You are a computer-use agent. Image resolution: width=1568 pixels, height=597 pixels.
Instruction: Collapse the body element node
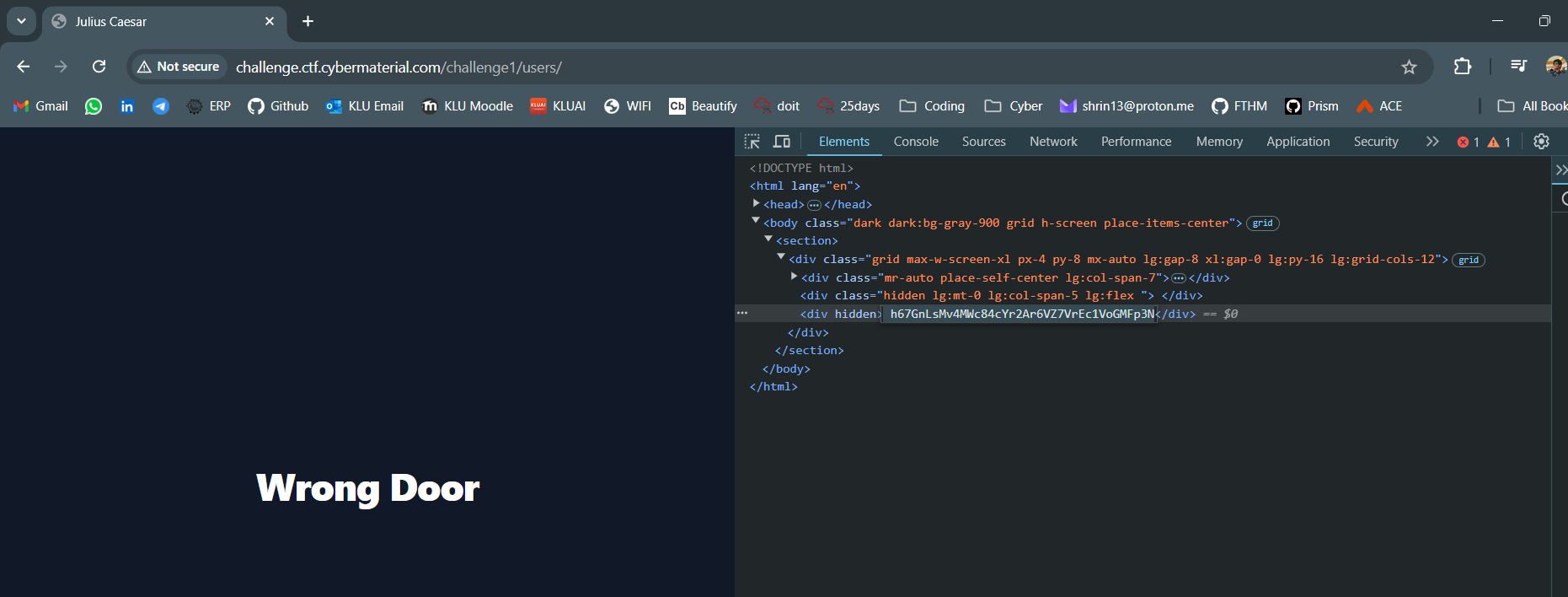[756, 221]
